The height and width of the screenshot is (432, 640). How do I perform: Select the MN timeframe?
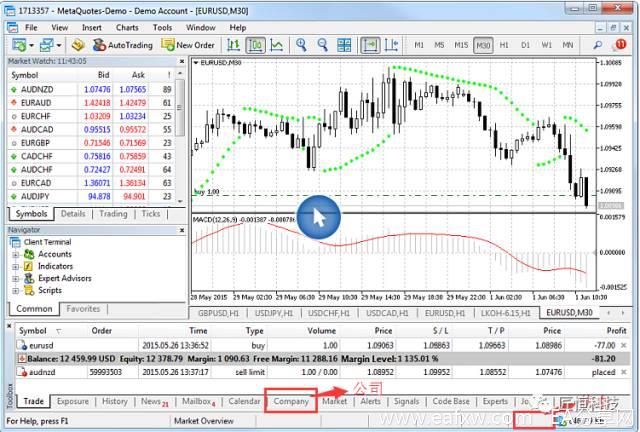tap(568, 45)
